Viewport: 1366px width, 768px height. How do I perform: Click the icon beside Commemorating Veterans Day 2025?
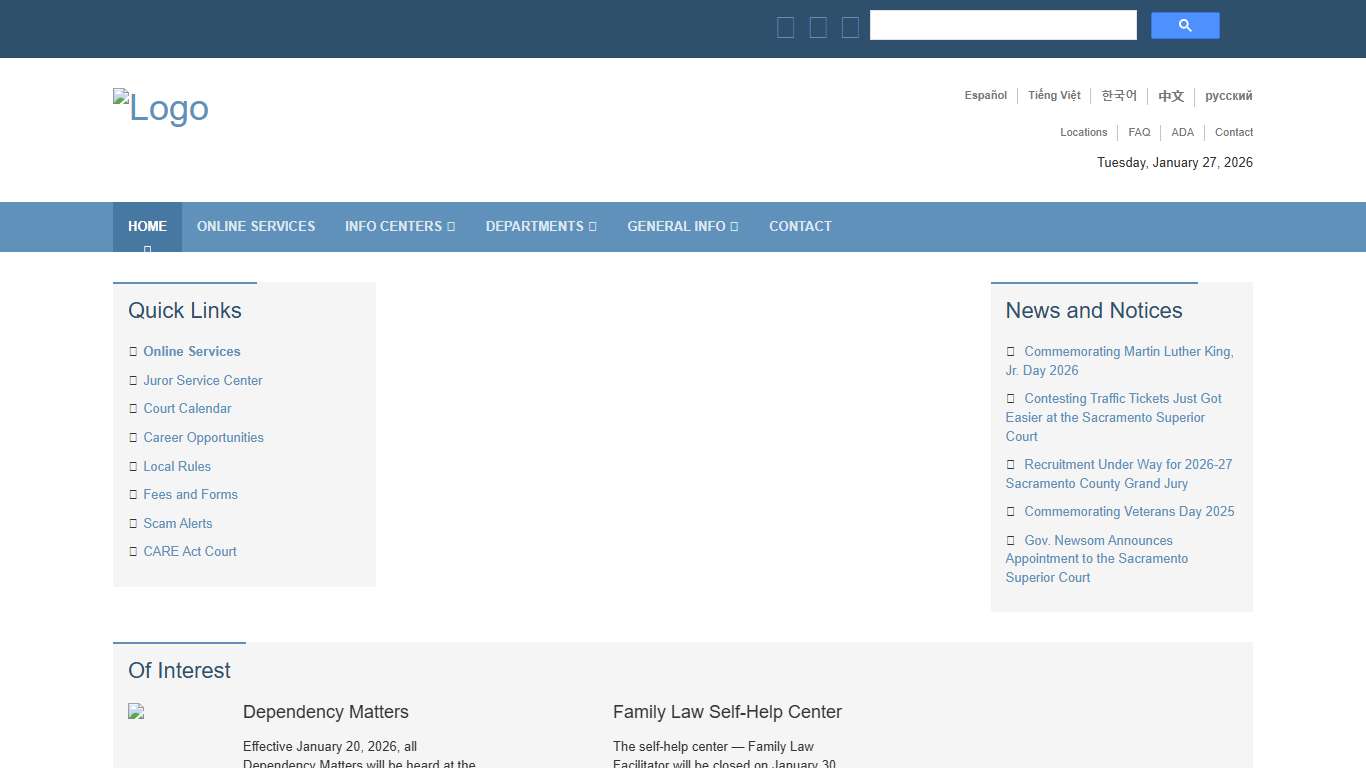pos(1010,511)
